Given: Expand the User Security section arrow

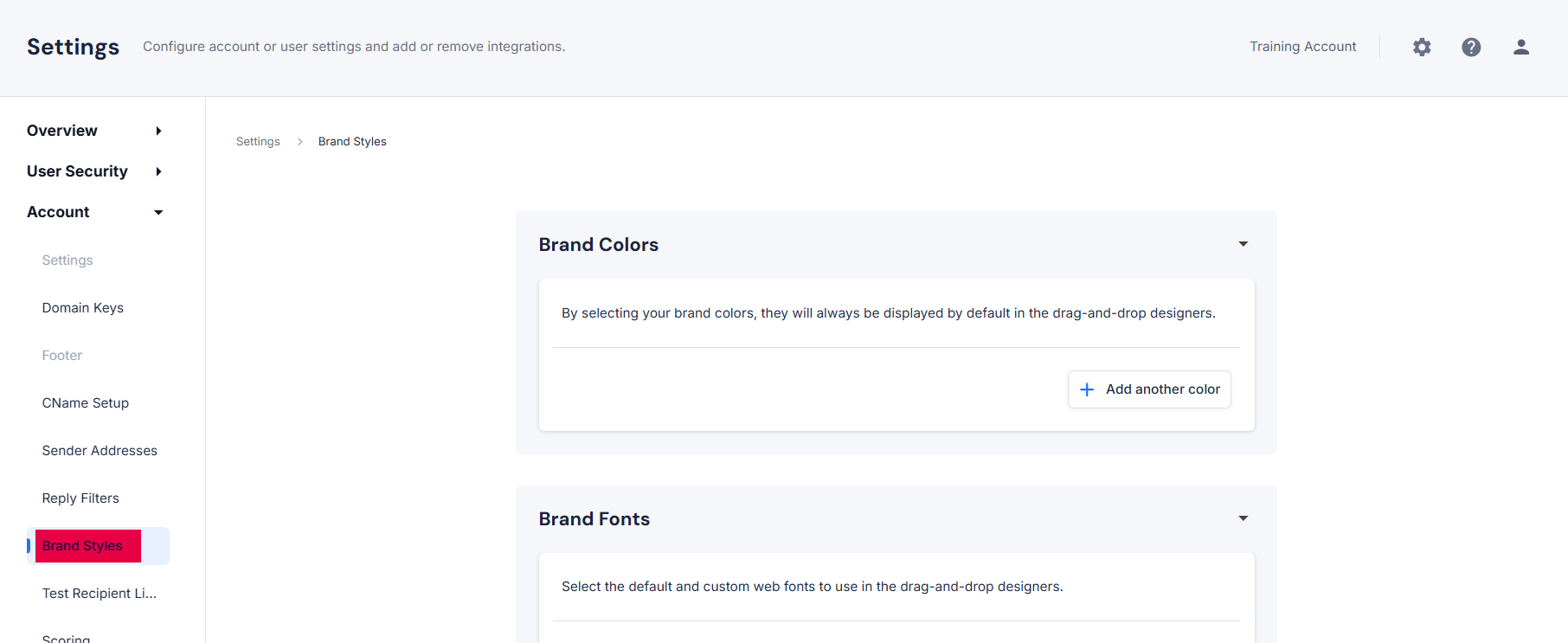Looking at the screenshot, I should [x=158, y=171].
